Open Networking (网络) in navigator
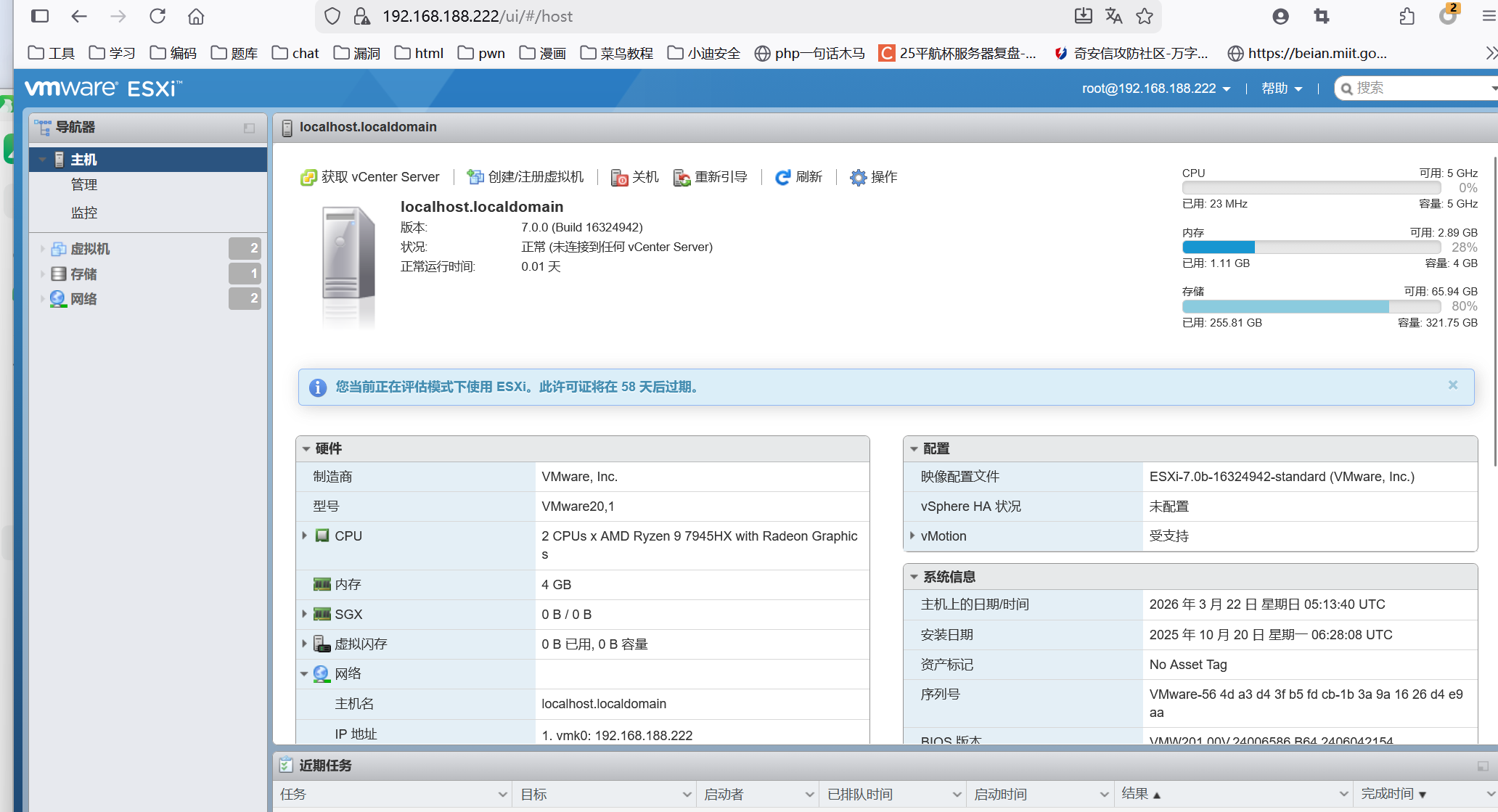This screenshot has width=1498, height=812. (x=83, y=299)
